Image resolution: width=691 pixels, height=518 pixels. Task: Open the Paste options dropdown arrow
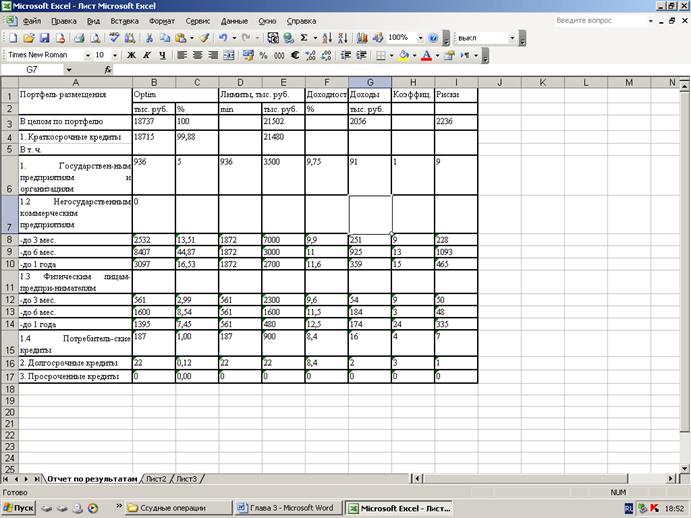191,38
